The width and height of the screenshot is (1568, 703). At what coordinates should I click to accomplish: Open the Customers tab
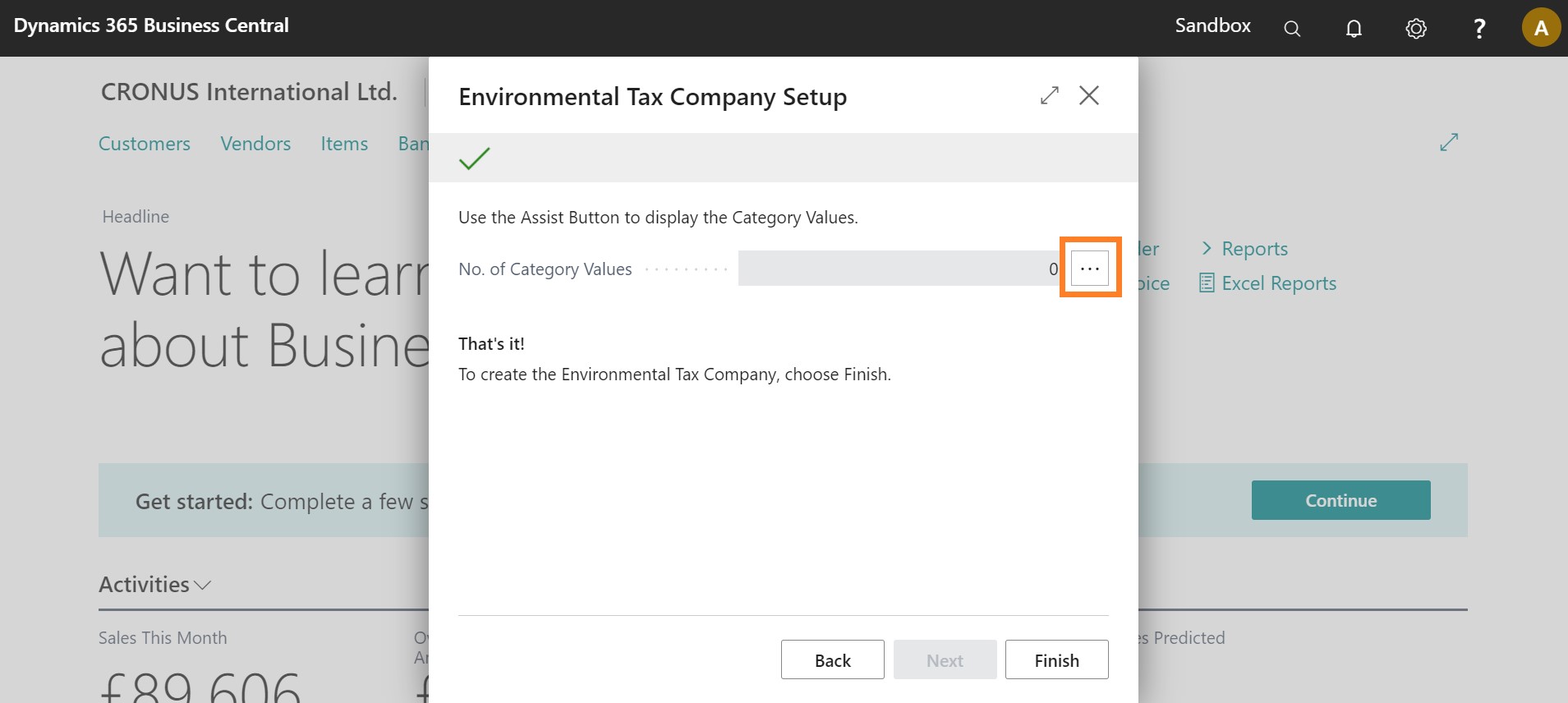(145, 144)
